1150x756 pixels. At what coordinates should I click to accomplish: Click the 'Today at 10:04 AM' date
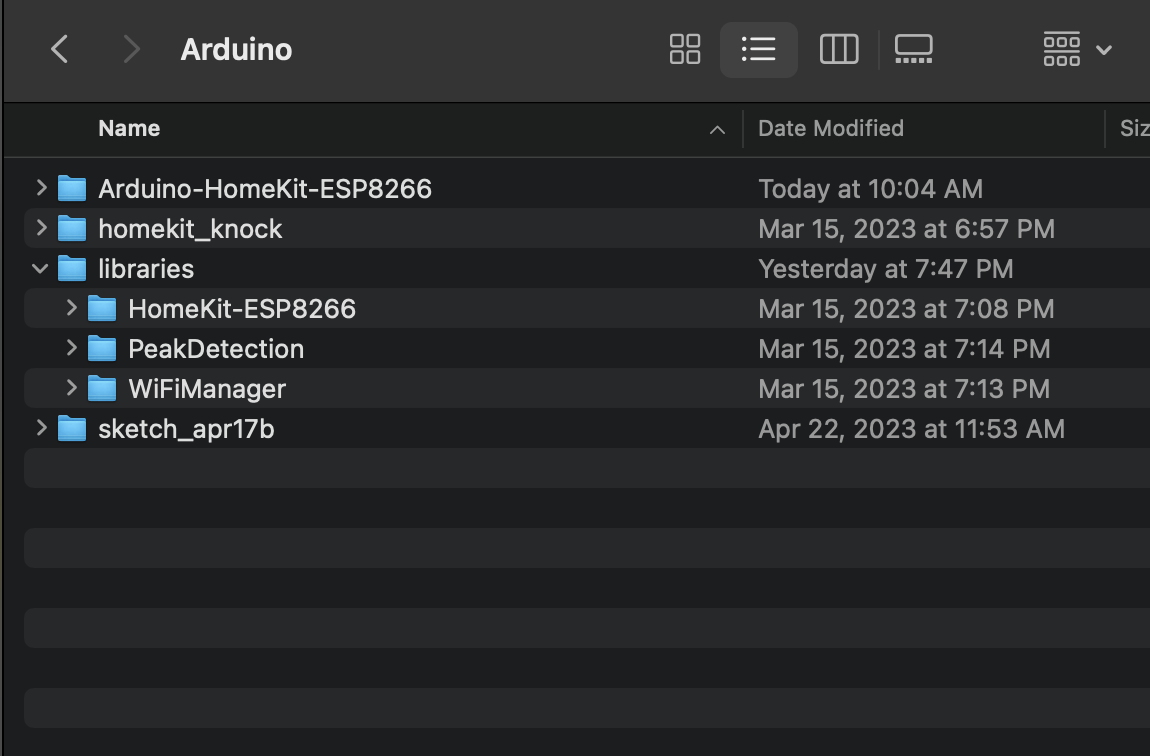click(x=871, y=189)
